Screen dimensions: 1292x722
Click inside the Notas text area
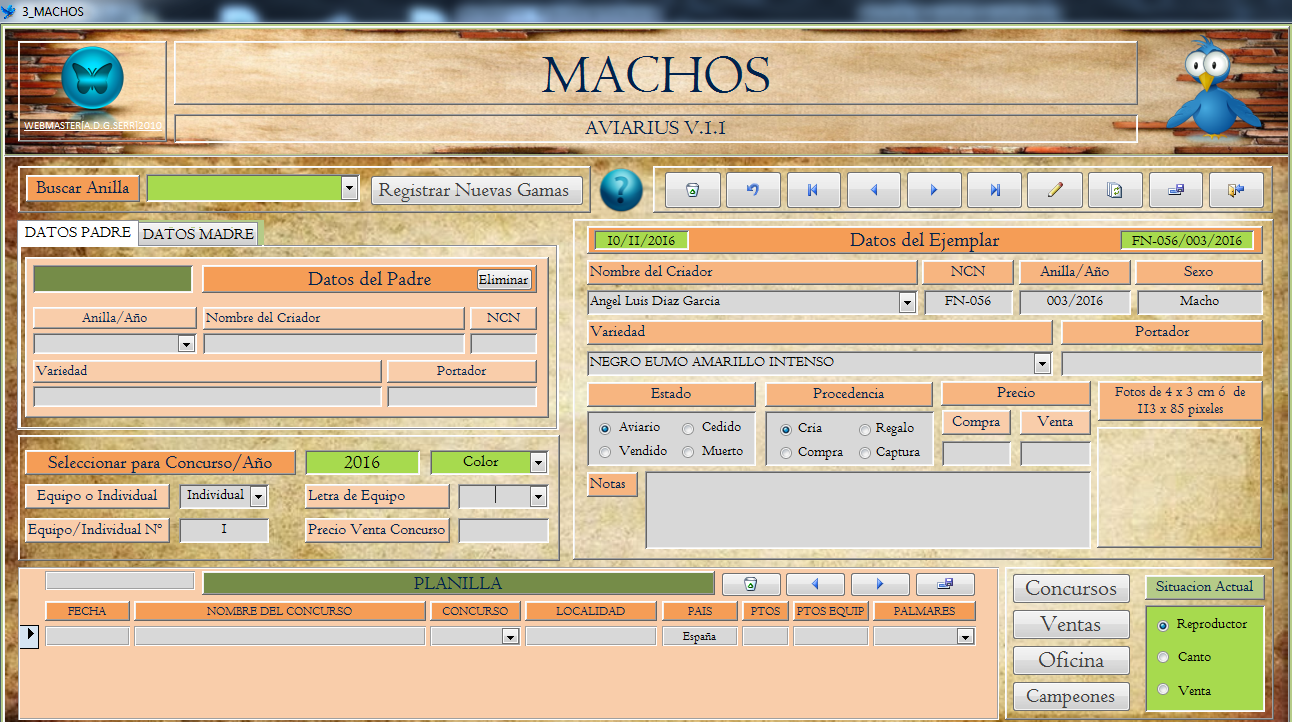[x=866, y=510]
